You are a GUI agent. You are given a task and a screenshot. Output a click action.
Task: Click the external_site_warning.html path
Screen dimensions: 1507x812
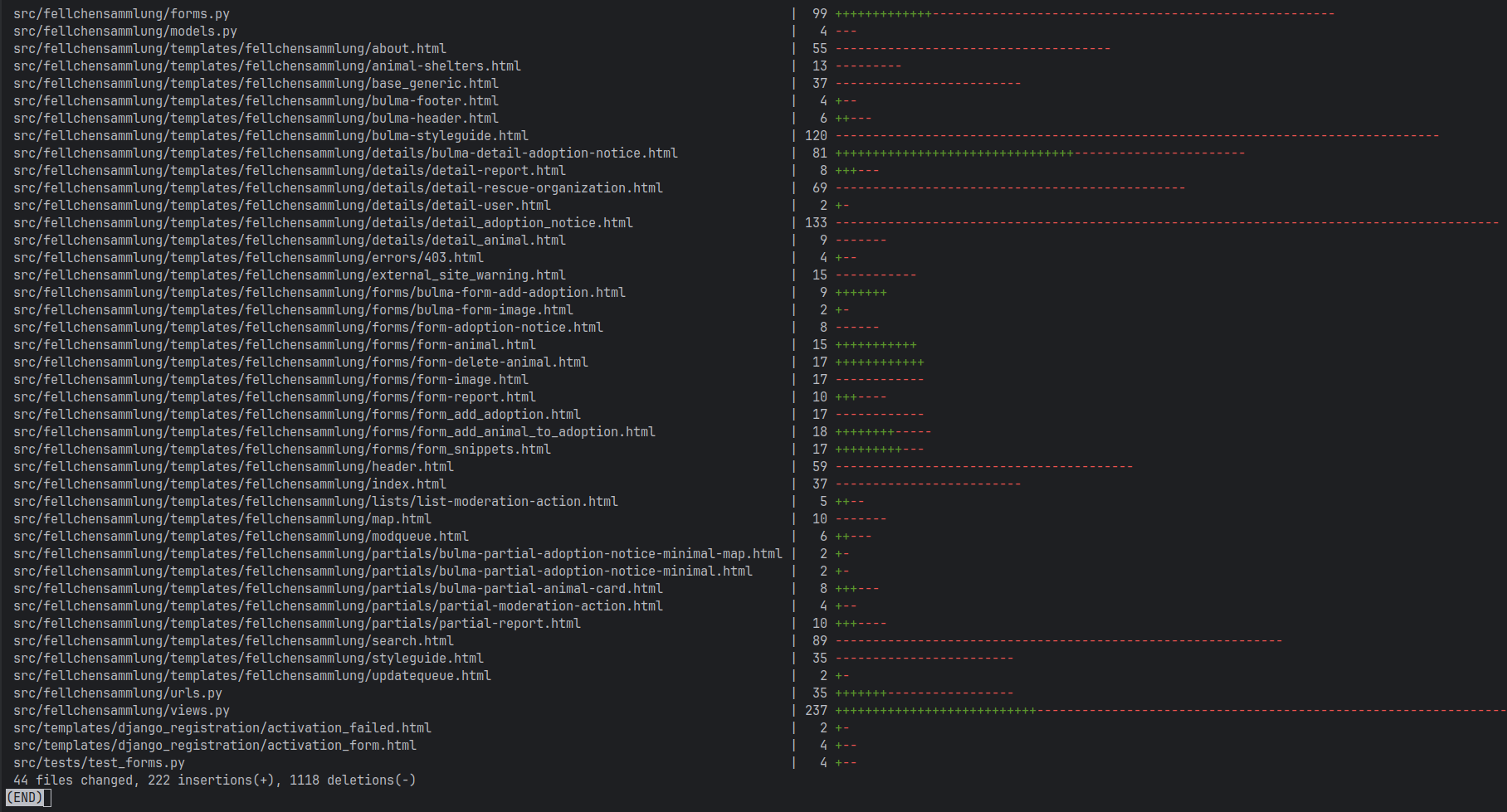[x=289, y=275]
